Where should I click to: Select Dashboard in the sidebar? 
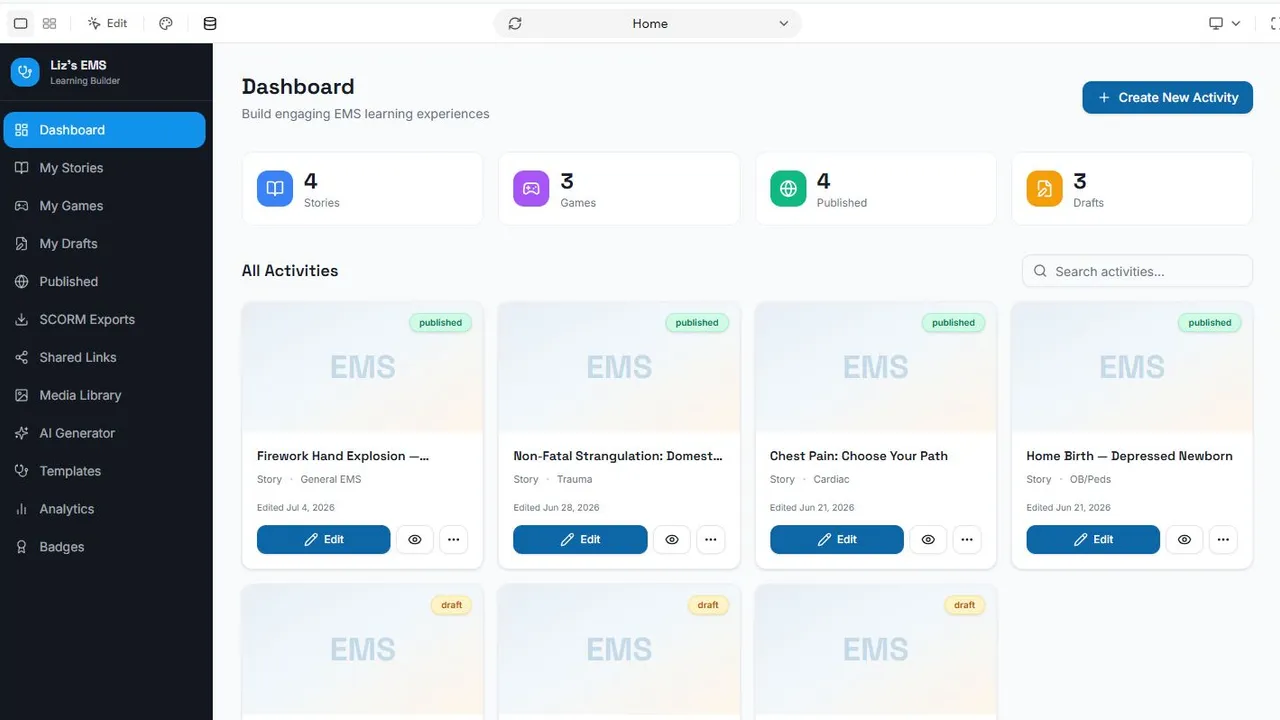coord(105,130)
